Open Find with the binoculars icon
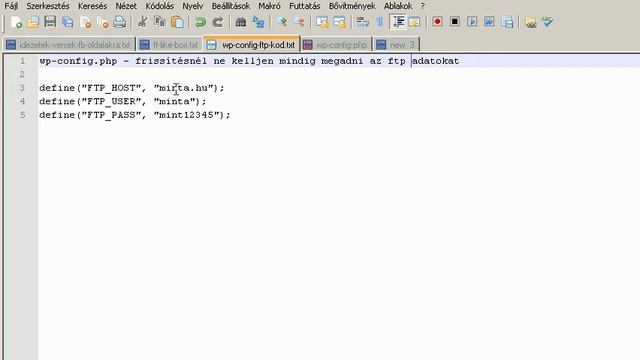 coord(241,22)
